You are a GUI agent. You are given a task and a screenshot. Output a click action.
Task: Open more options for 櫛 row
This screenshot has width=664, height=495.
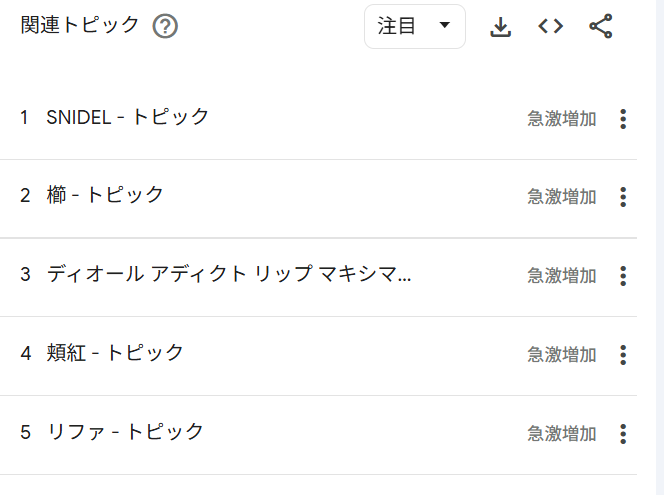[x=623, y=197]
